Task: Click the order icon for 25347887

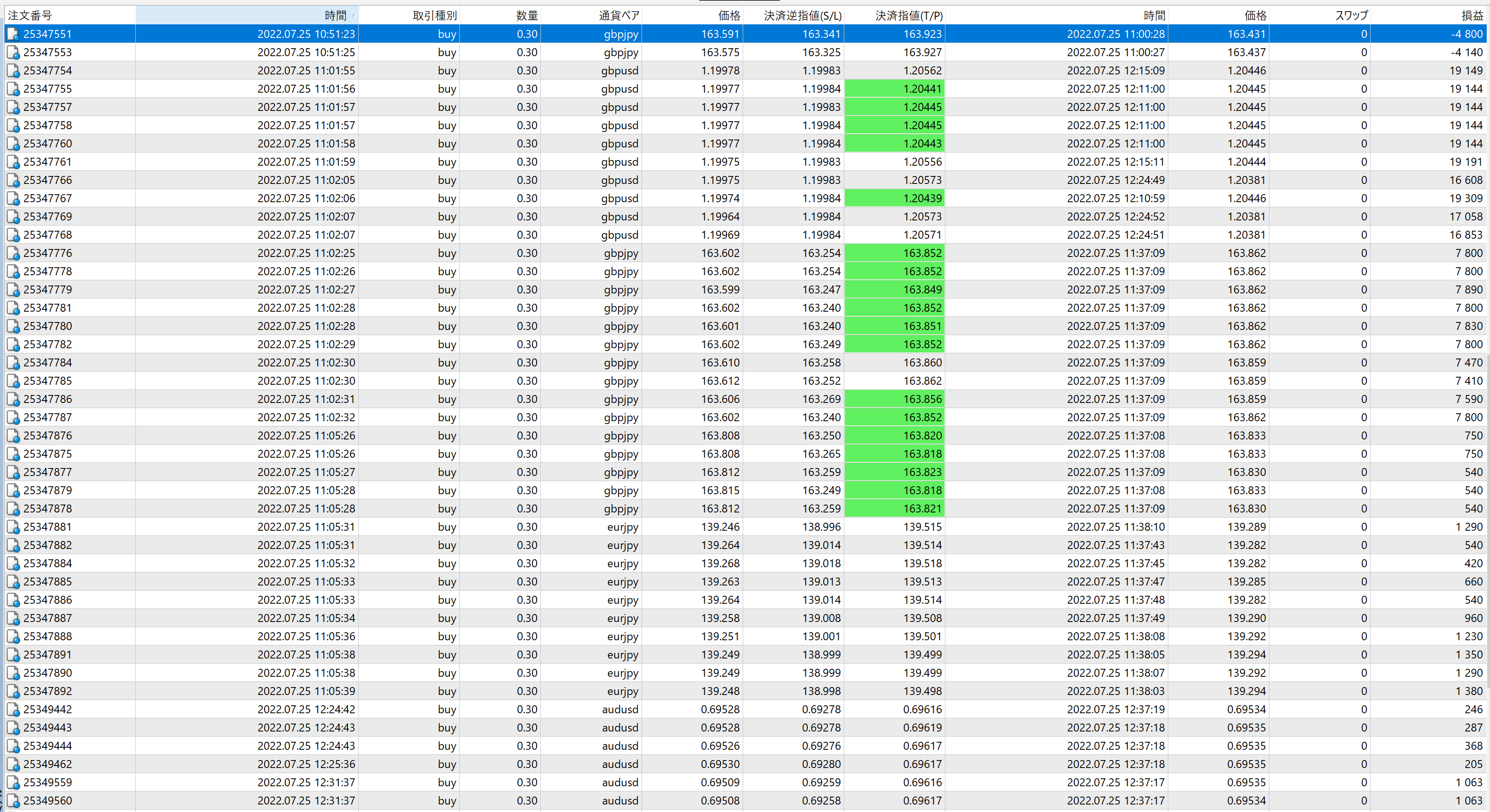Action: click(13, 618)
